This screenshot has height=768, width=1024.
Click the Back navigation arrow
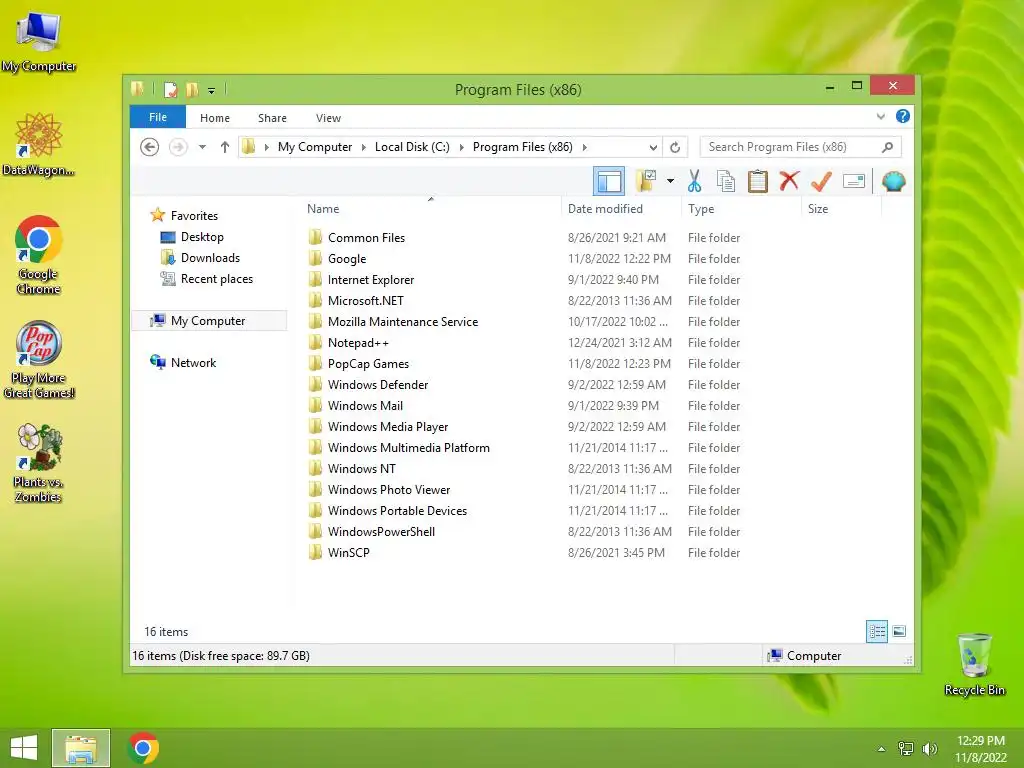[150, 147]
